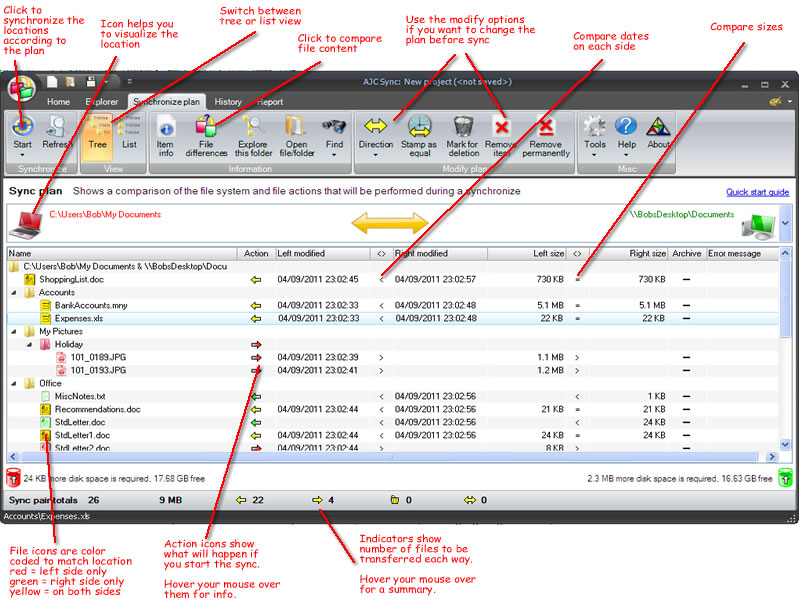Viewport: 800px width, 600px height.
Task: Select ShoppingList.doc row
Action: click(393, 280)
